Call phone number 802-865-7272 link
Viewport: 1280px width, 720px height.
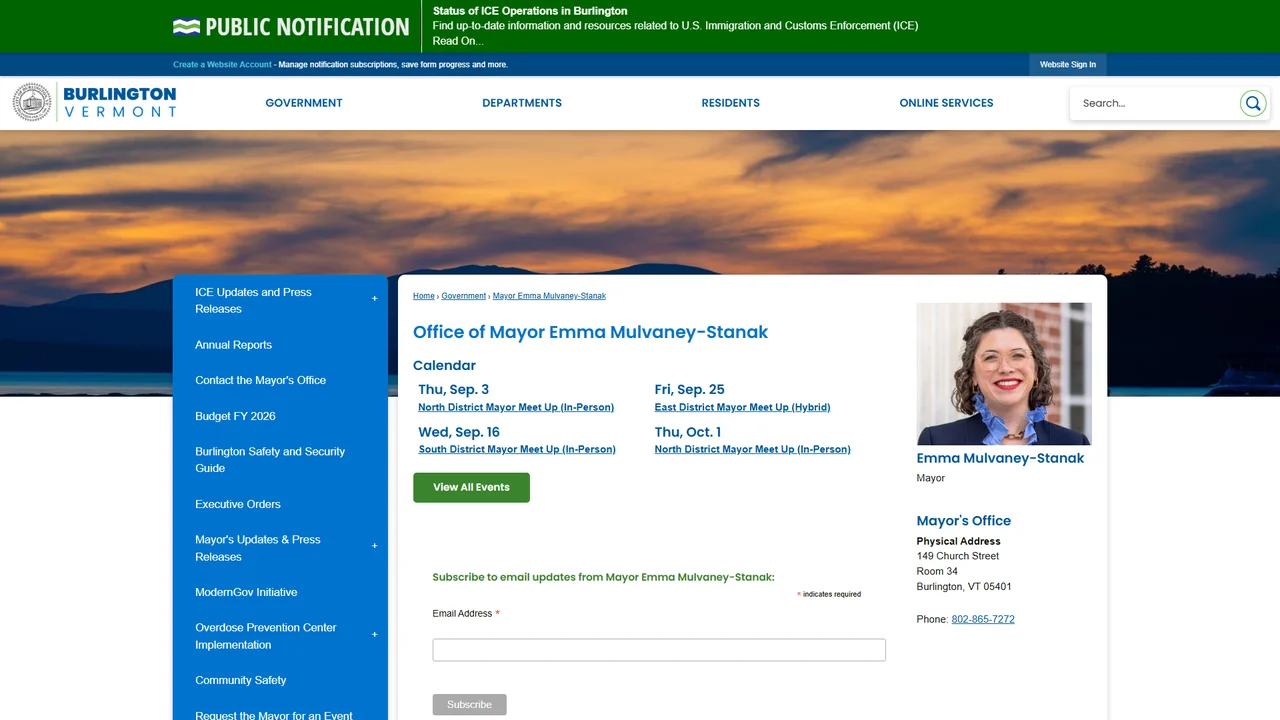(x=983, y=619)
